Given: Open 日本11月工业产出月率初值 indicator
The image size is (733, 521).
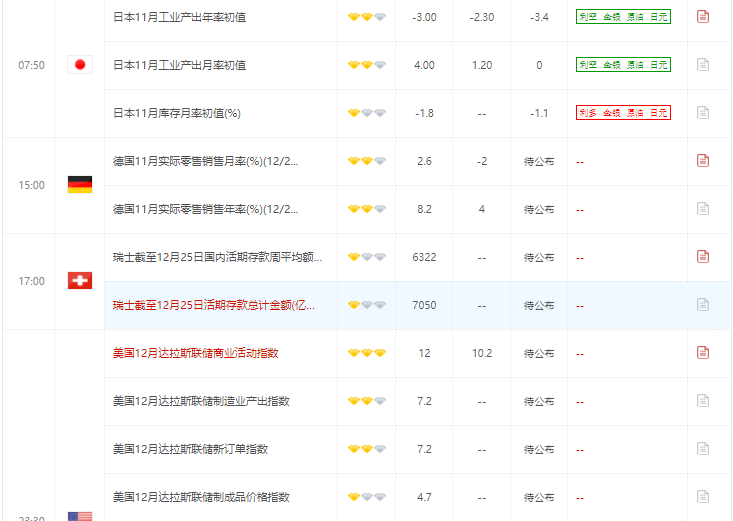Looking at the screenshot, I should tap(180, 65).
